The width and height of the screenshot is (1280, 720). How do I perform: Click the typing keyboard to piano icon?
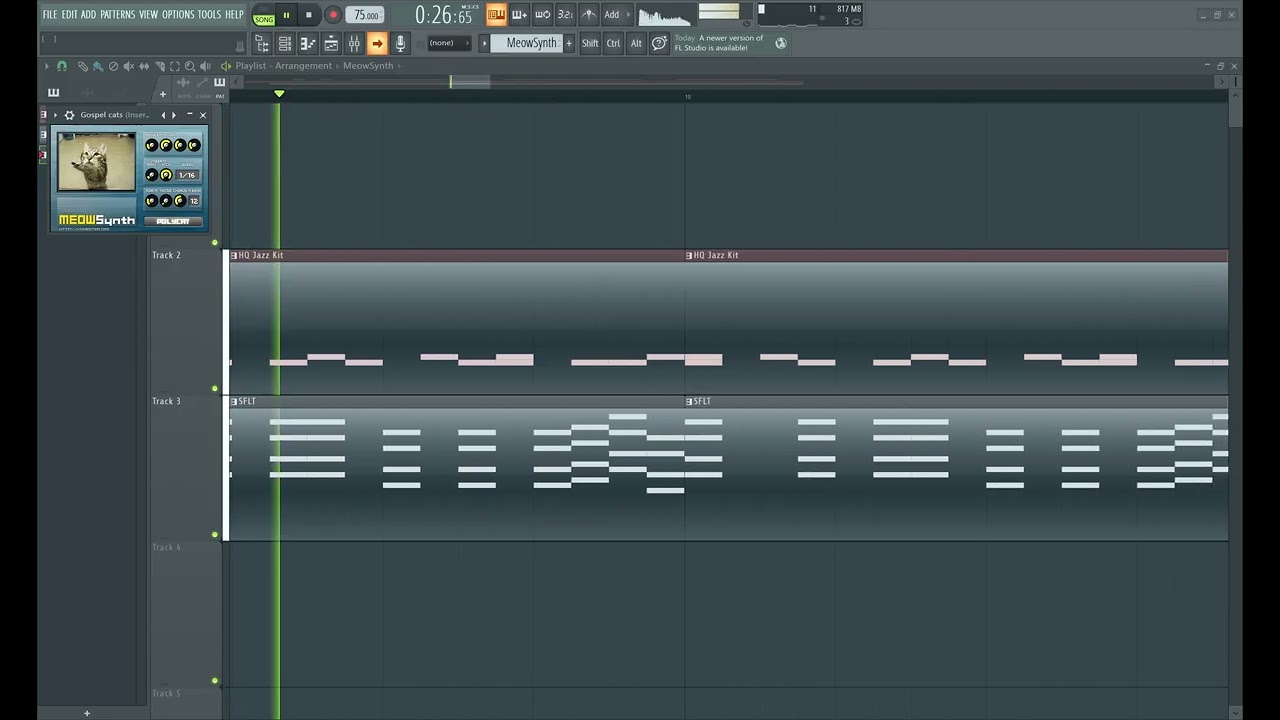coord(496,14)
